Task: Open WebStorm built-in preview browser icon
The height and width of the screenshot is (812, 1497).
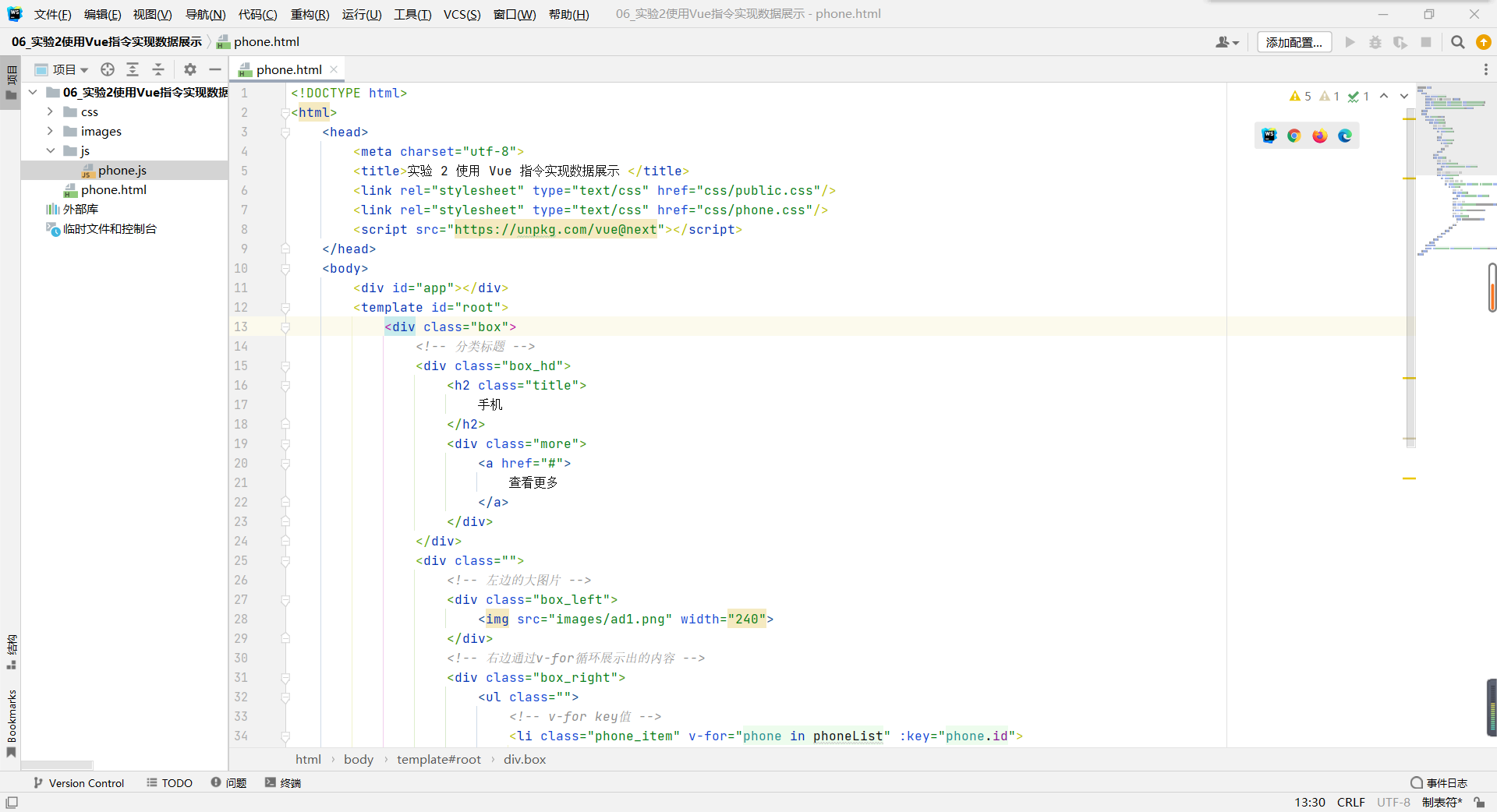Action: click(1269, 136)
